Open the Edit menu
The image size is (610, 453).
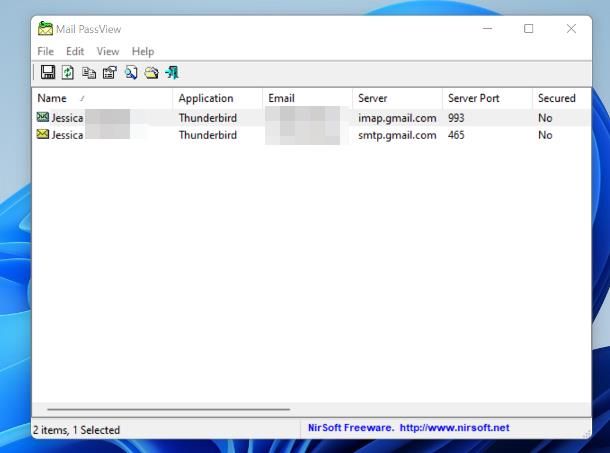75,51
